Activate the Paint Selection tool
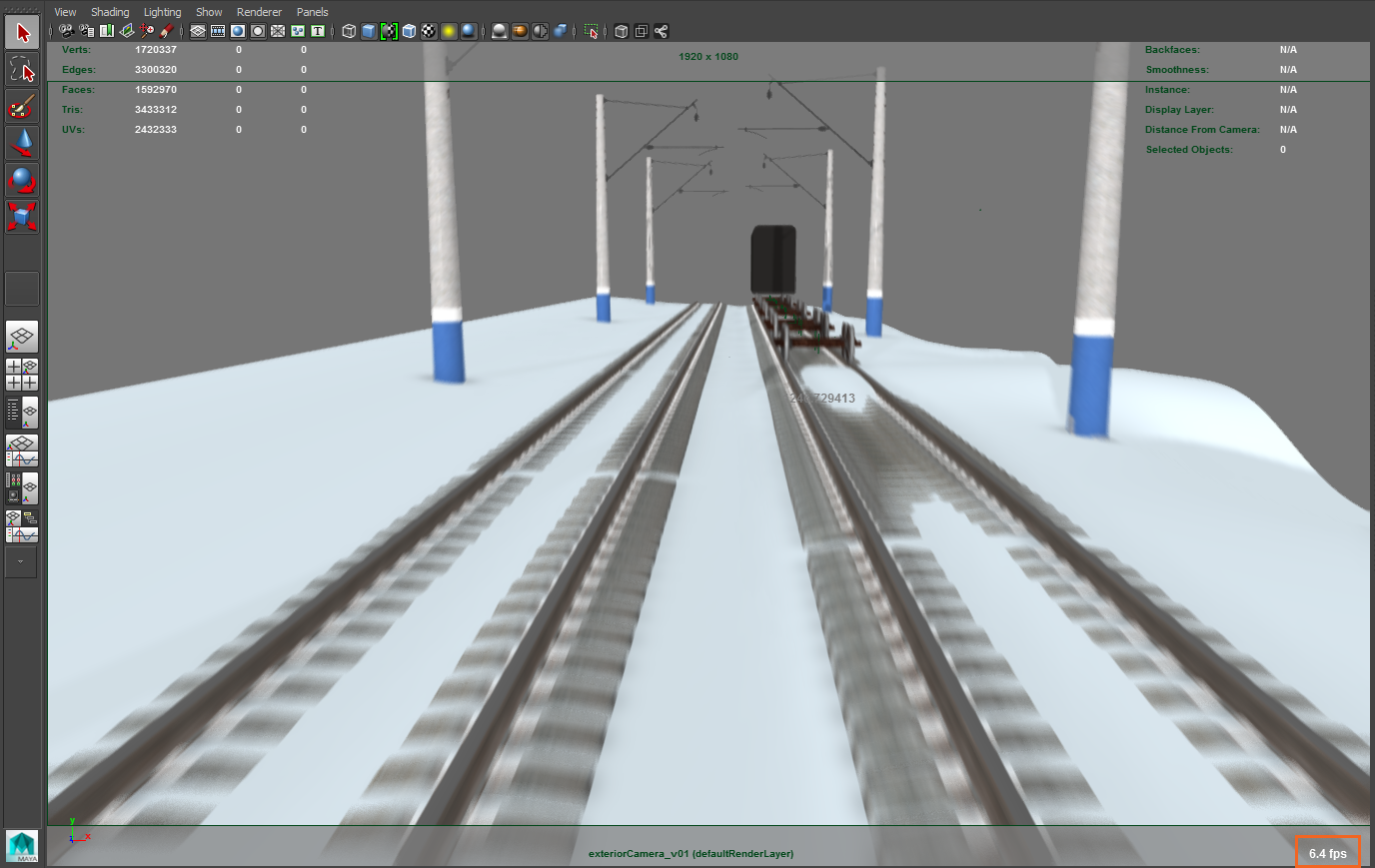Screen dimensions: 1375x868 [x=21, y=106]
